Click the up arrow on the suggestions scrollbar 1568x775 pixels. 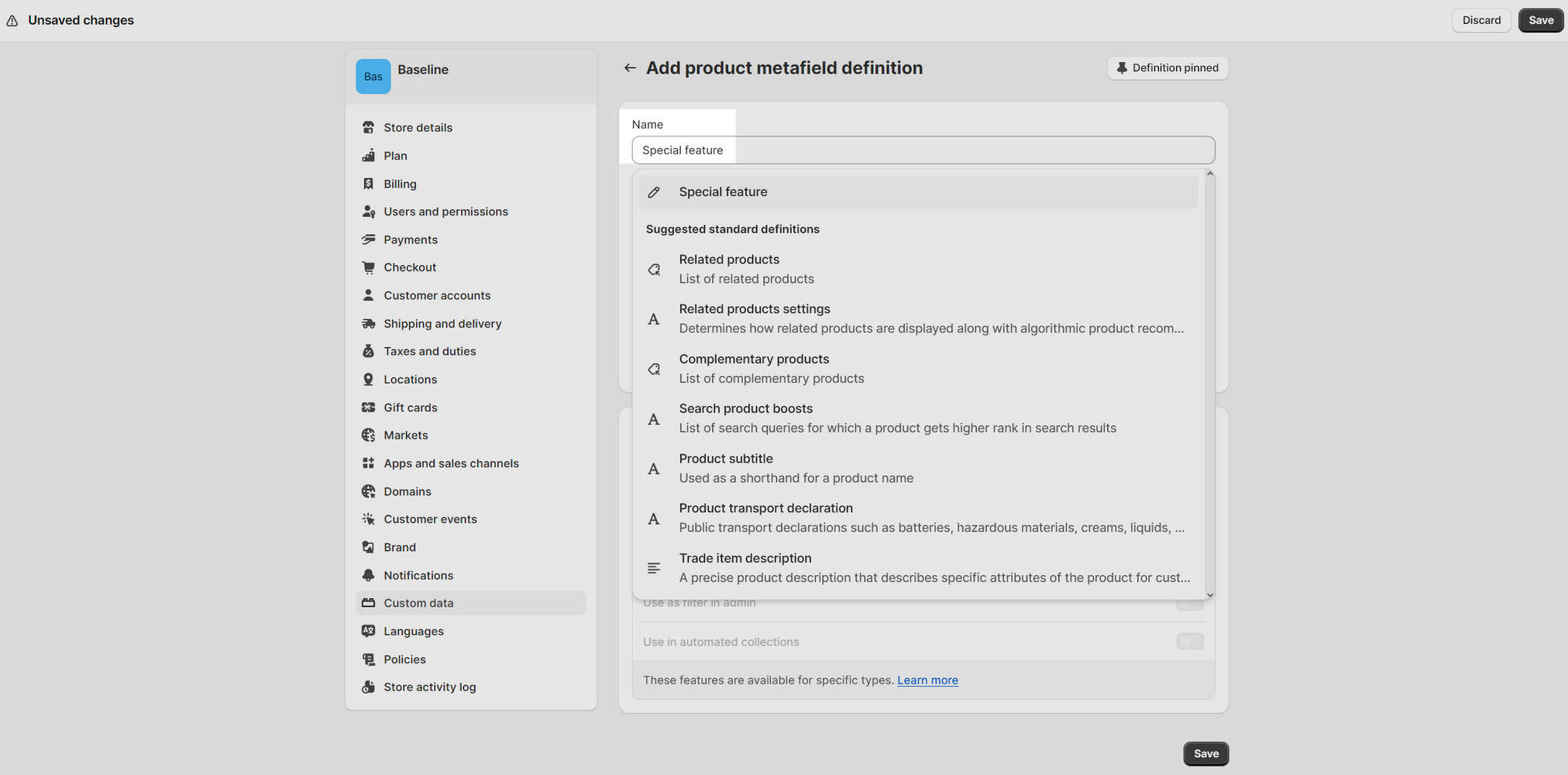pyautogui.click(x=1210, y=173)
